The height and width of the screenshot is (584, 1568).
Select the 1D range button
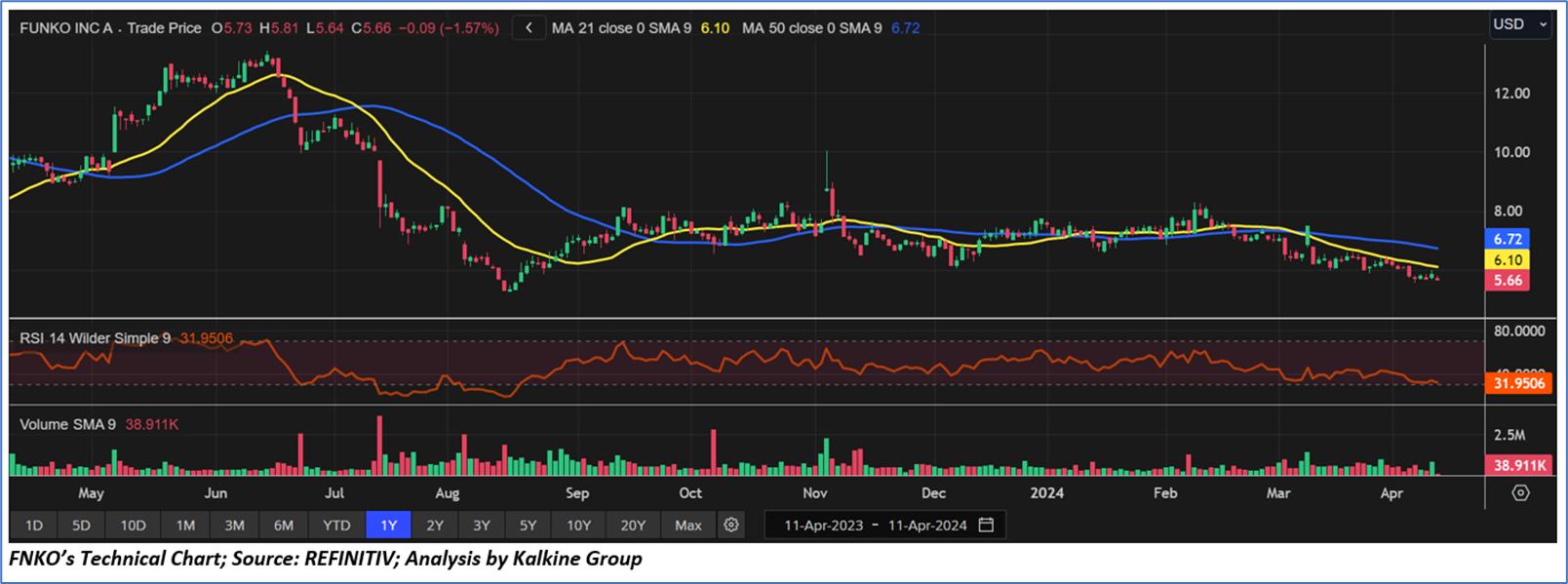coord(34,526)
